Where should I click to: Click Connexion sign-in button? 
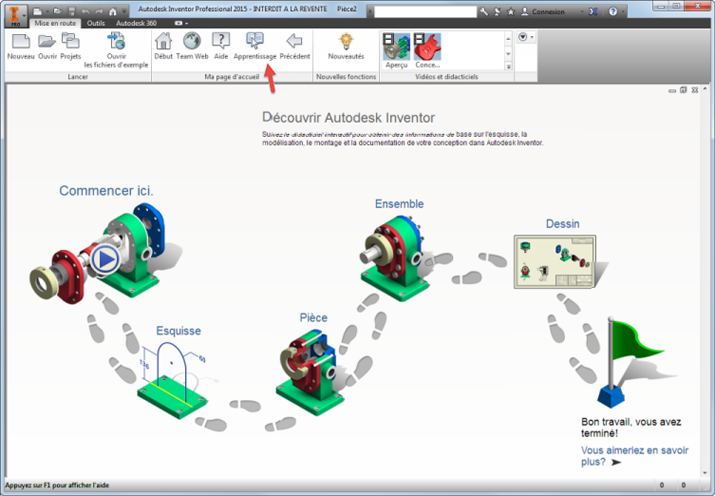pos(543,12)
